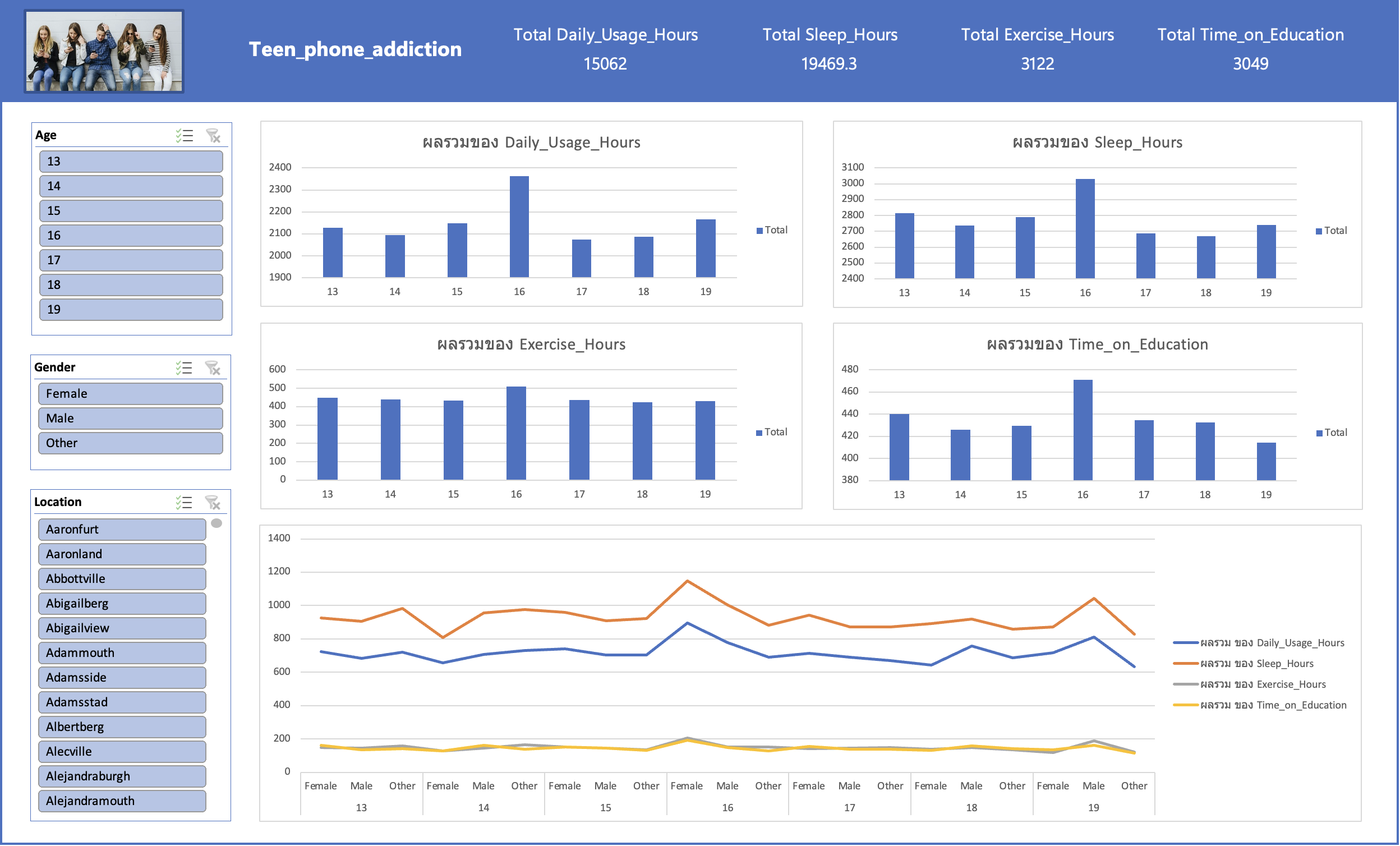Toggle multi-select icon in Gender slicer
The width and height of the screenshot is (1400, 846).
pos(184,367)
